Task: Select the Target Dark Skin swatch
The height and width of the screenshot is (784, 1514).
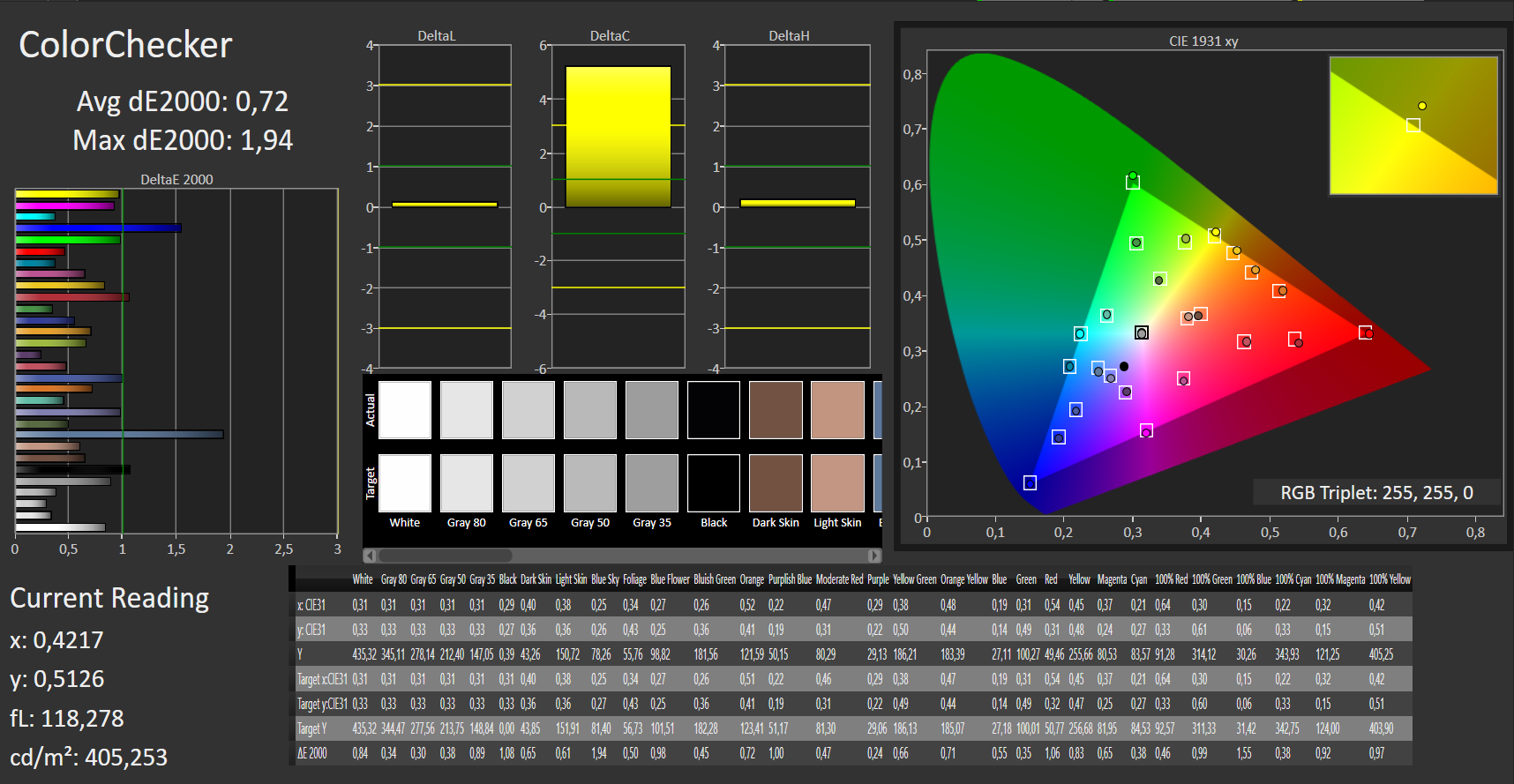Action: [776, 483]
